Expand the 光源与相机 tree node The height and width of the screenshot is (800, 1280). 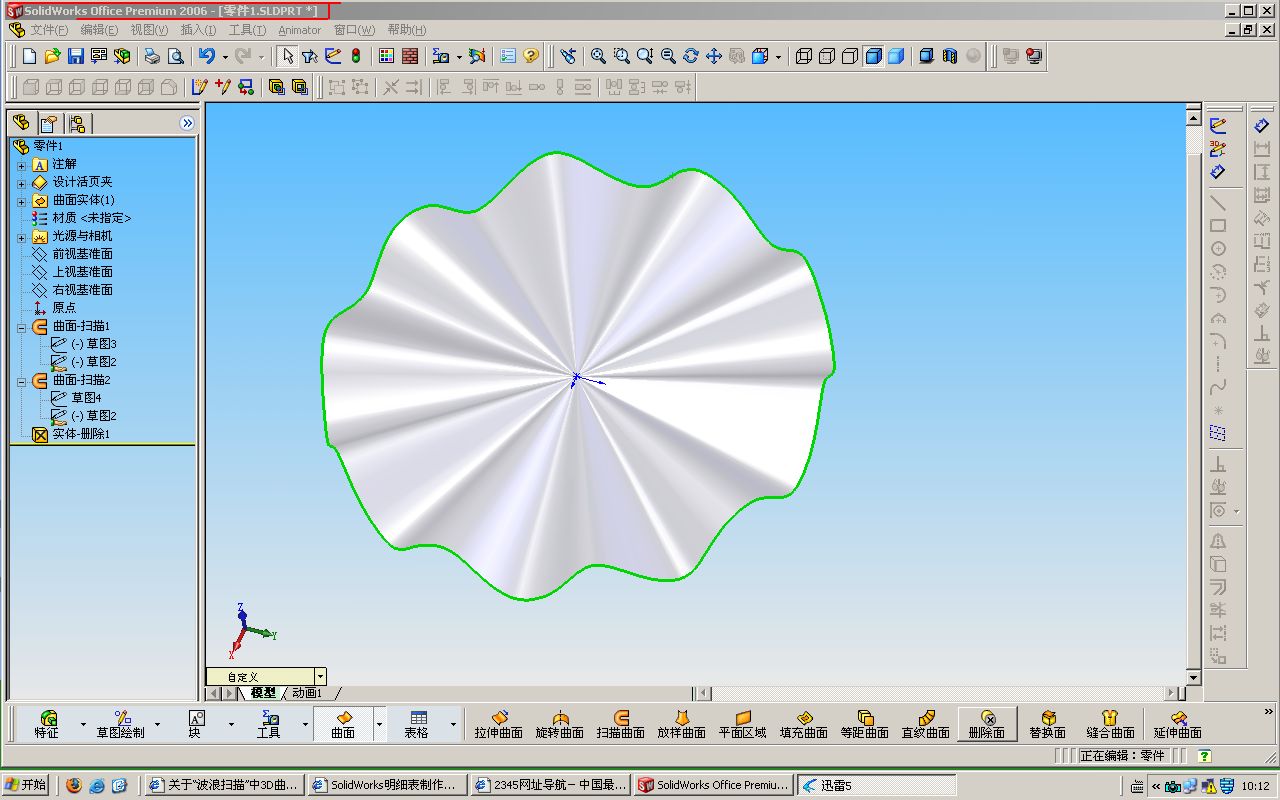point(22,236)
